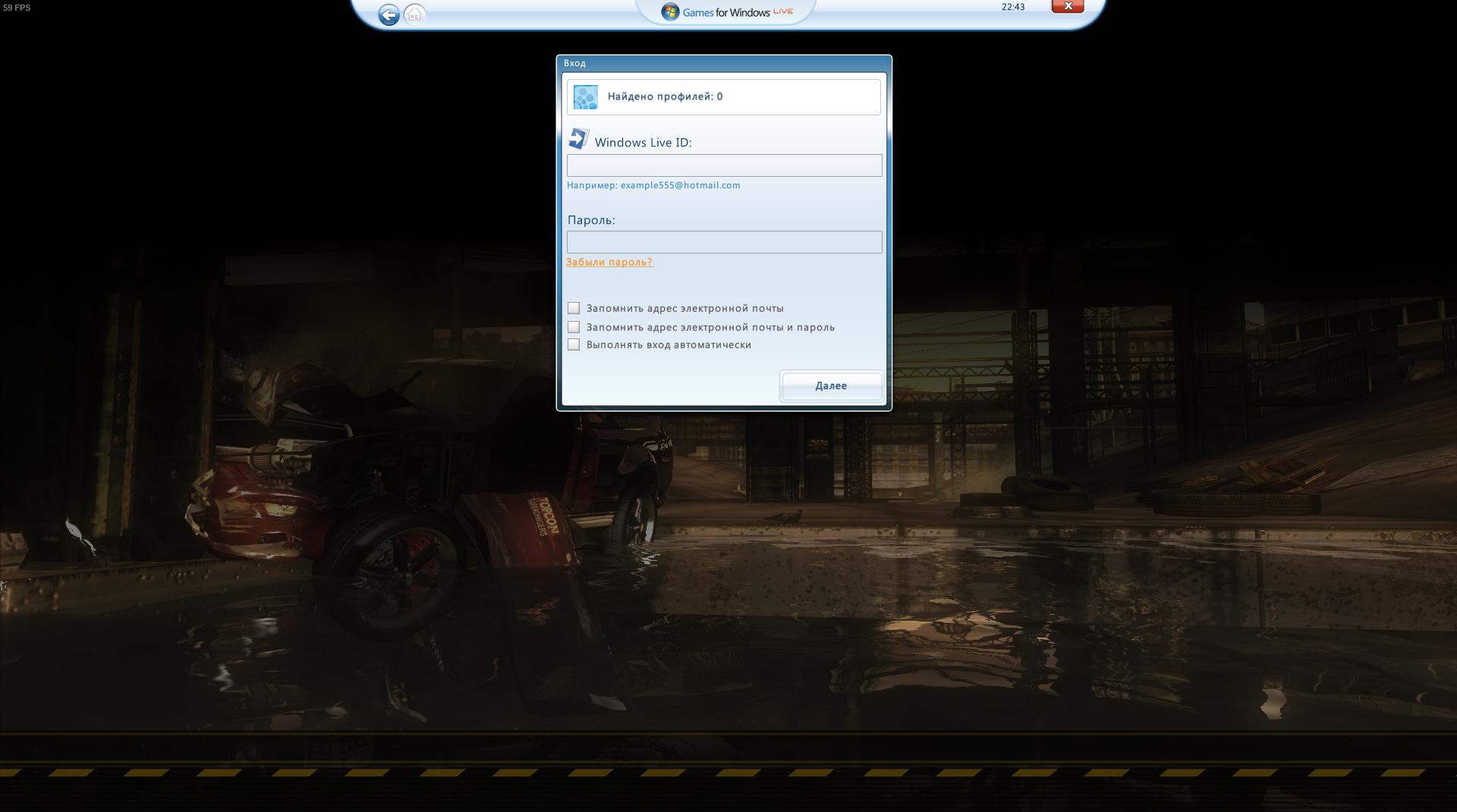
Task: Enable 'Запомнить адрес электронной почты' checkbox
Action: (574, 308)
